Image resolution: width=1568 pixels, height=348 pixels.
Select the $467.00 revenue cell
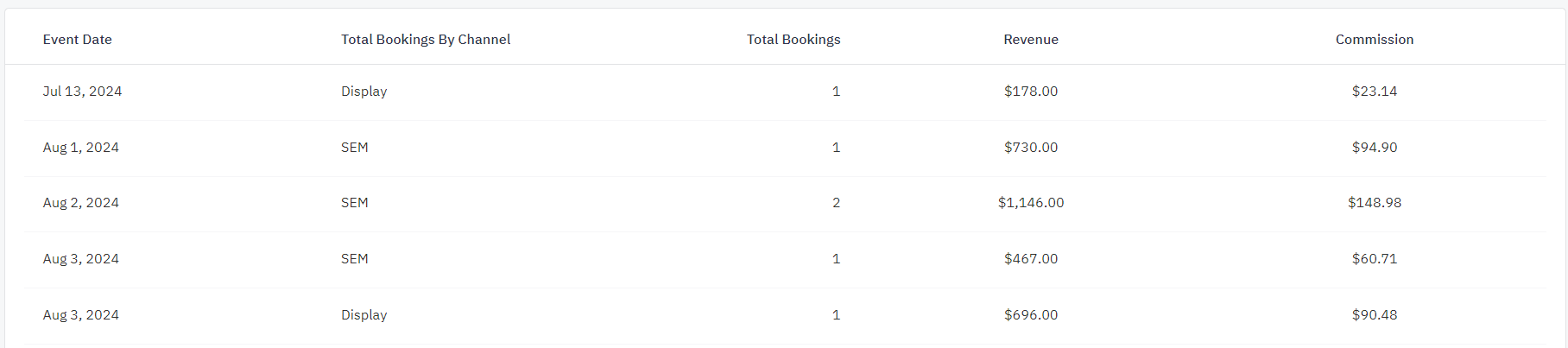(x=1030, y=259)
